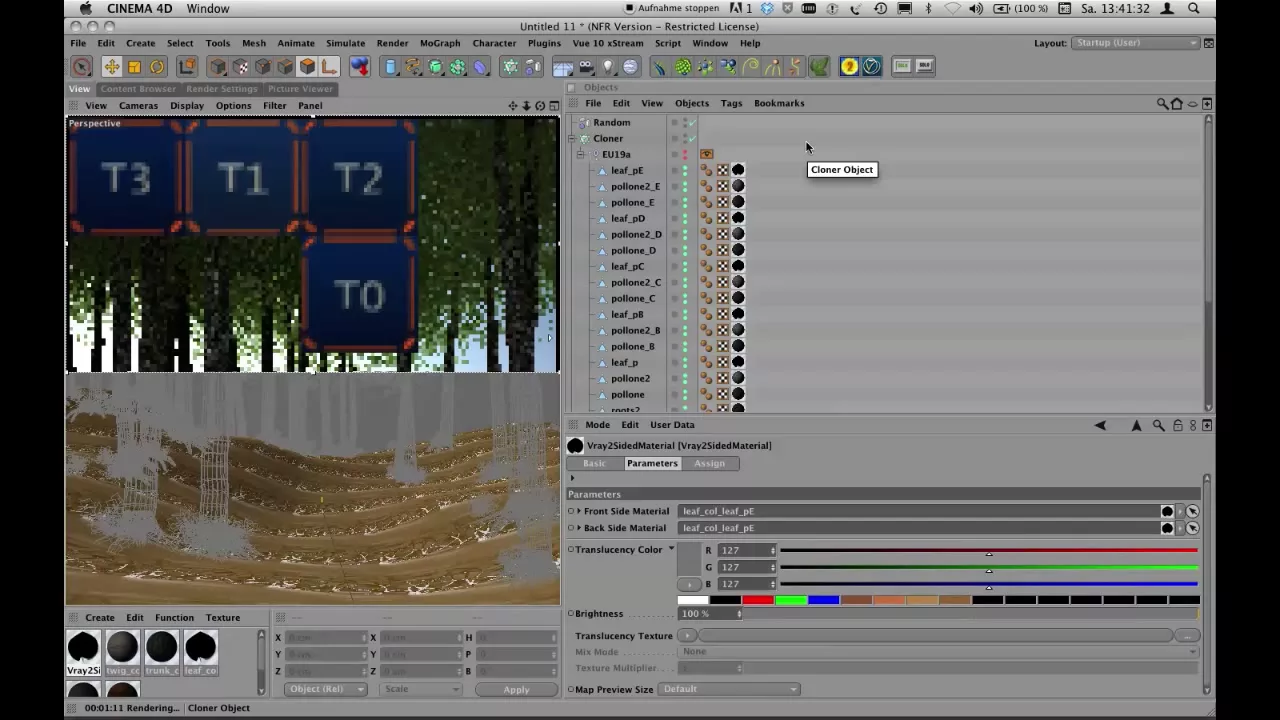Open the Cameras viewport menu
The width and height of the screenshot is (1280, 720).
[138, 106]
